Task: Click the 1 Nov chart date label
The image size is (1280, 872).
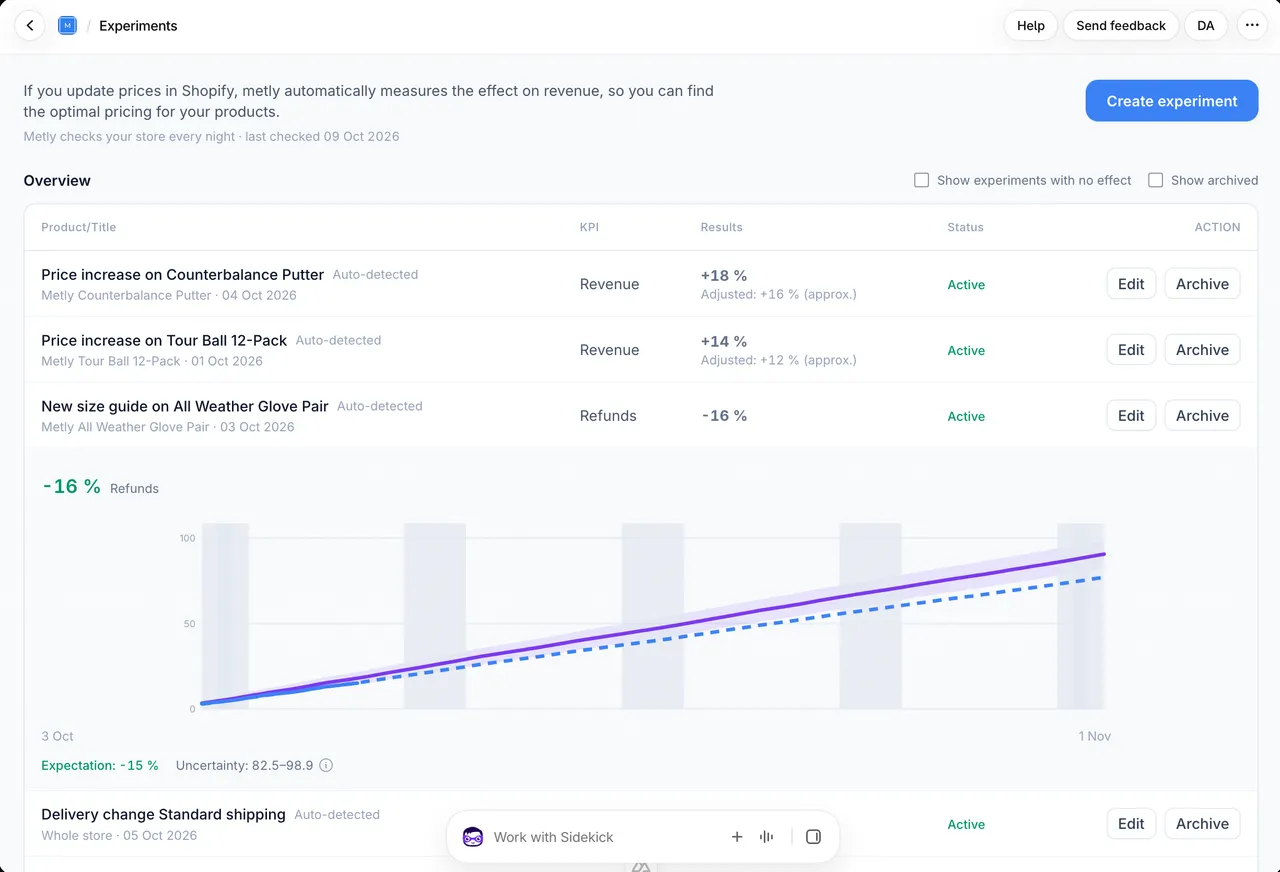Action: pos(1094,736)
